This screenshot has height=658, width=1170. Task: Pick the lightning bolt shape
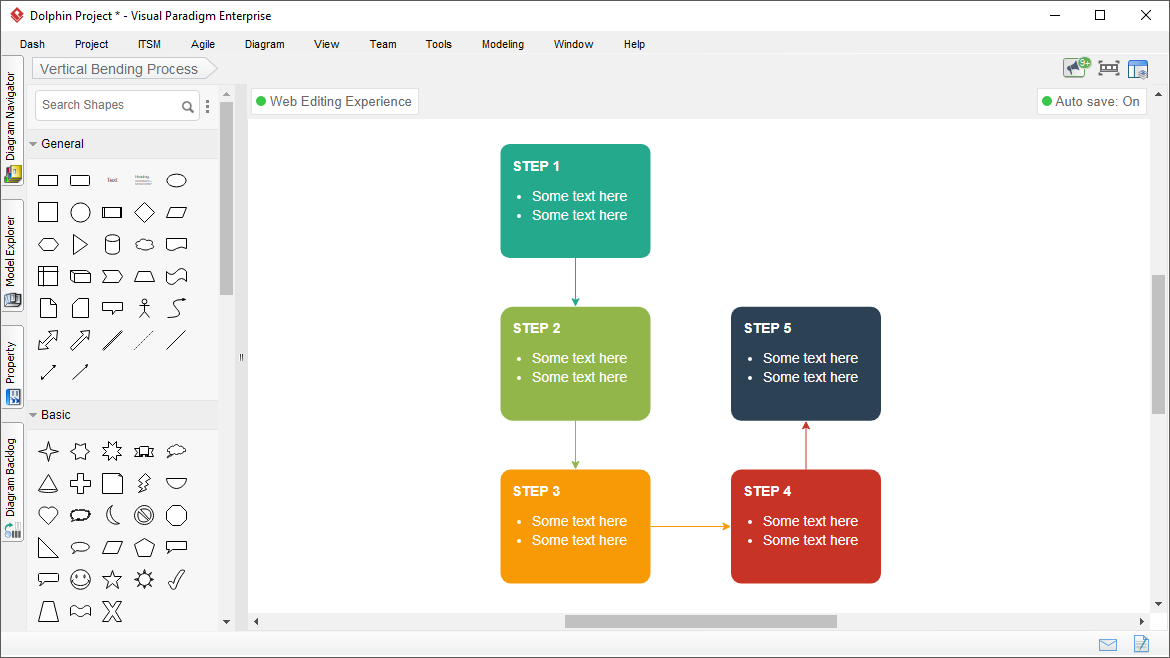(x=144, y=483)
